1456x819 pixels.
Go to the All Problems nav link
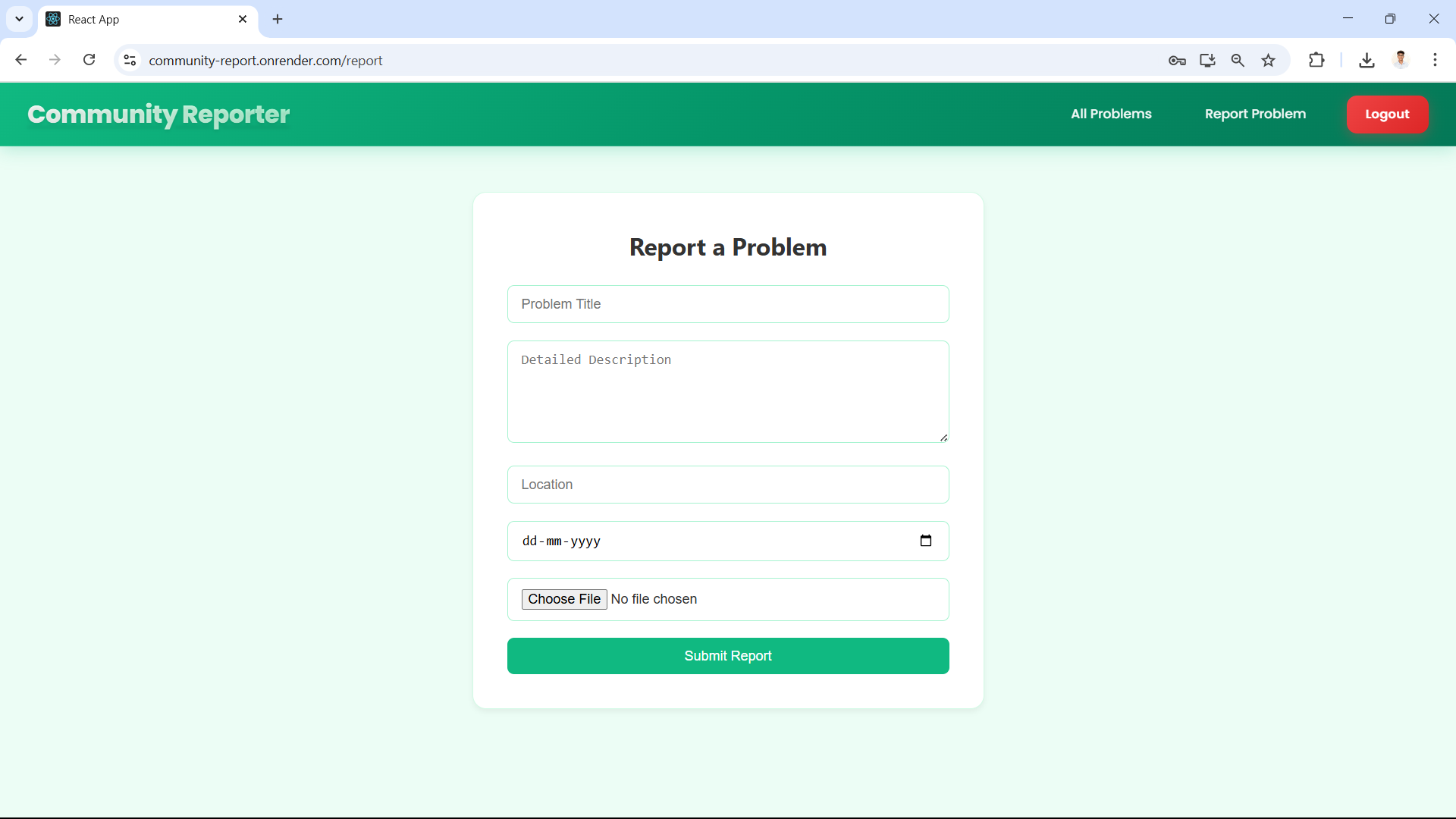point(1111,114)
